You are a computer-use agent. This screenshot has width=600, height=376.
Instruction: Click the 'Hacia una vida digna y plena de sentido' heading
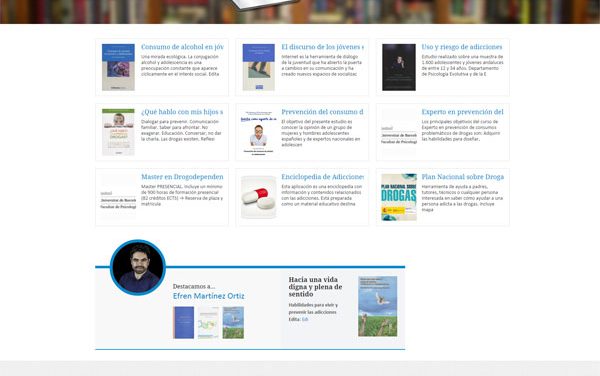(x=315, y=287)
